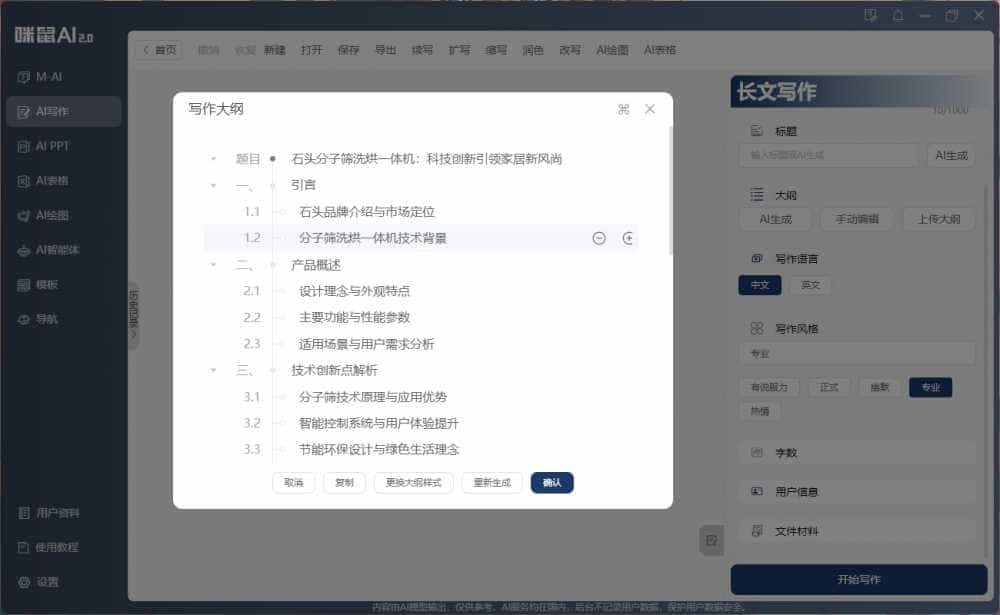Collapse the 二、产品概述 outline section
Image resolution: width=1000 pixels, height=615 pixels.
[x=213, y=265]
